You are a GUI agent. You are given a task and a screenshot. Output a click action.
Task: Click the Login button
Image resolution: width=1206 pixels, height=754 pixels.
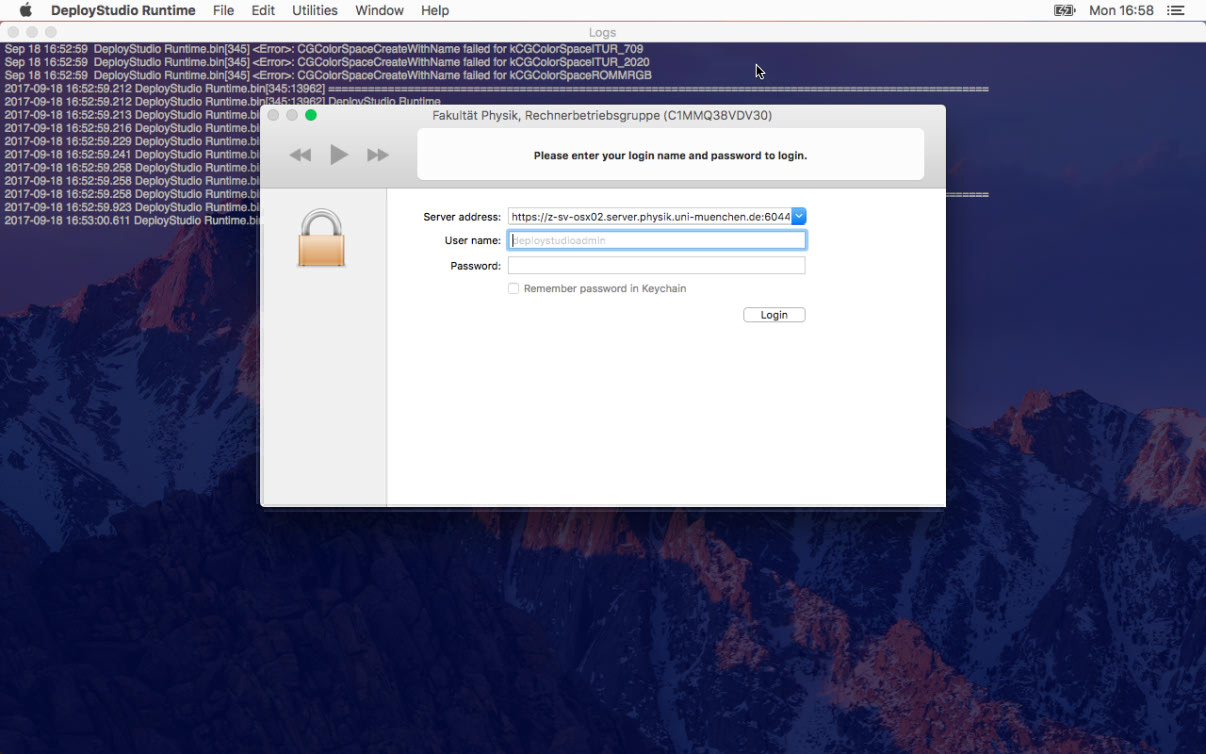774,315
